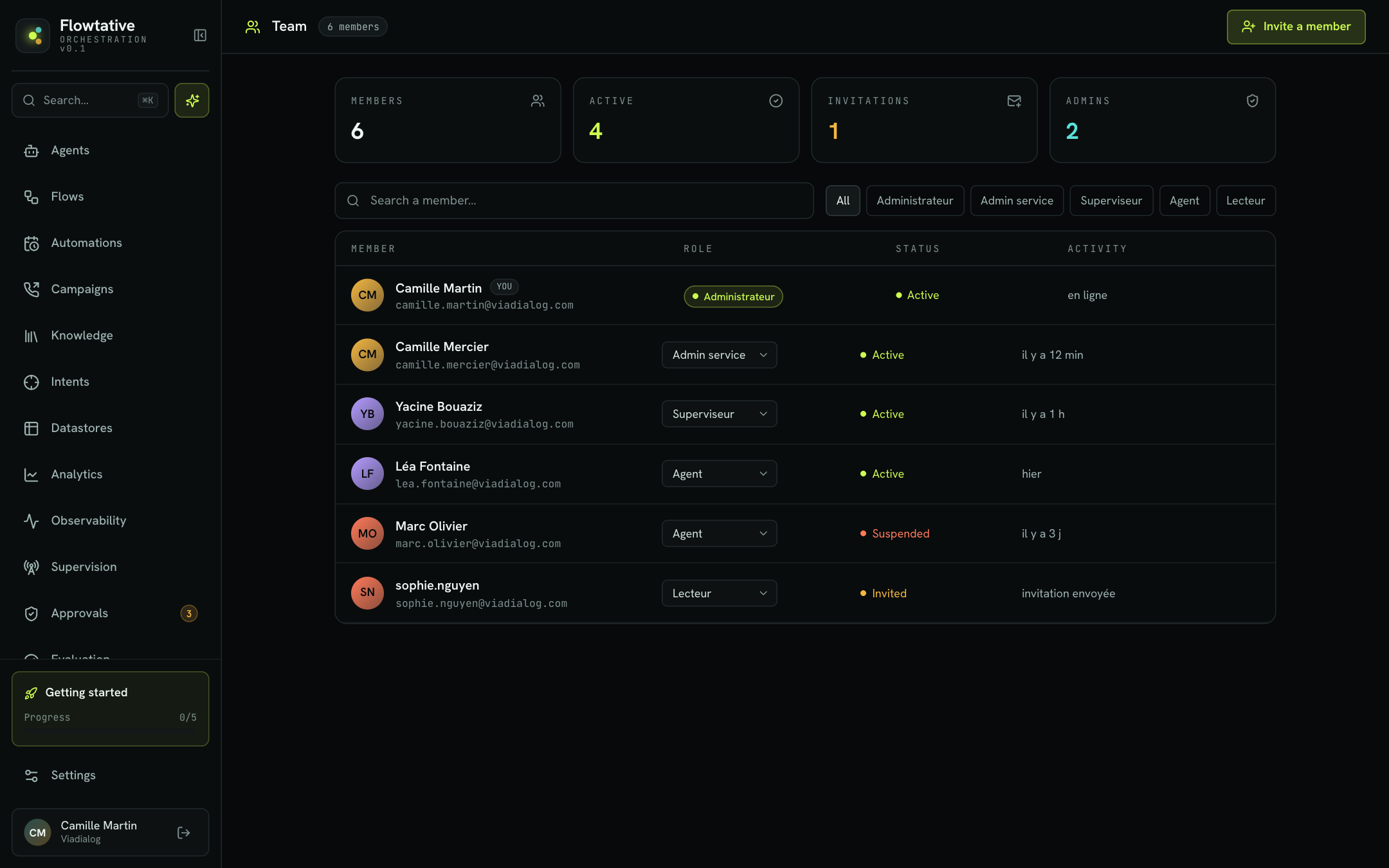
Task: Open Knowledge via its library icon
Action: click(32, 336)
